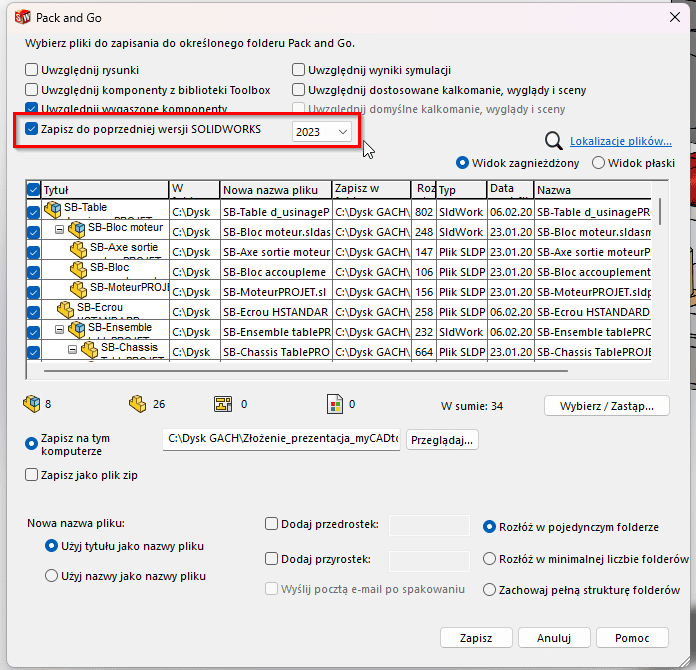Click the other-files count icon showing 0

point(335,404)
